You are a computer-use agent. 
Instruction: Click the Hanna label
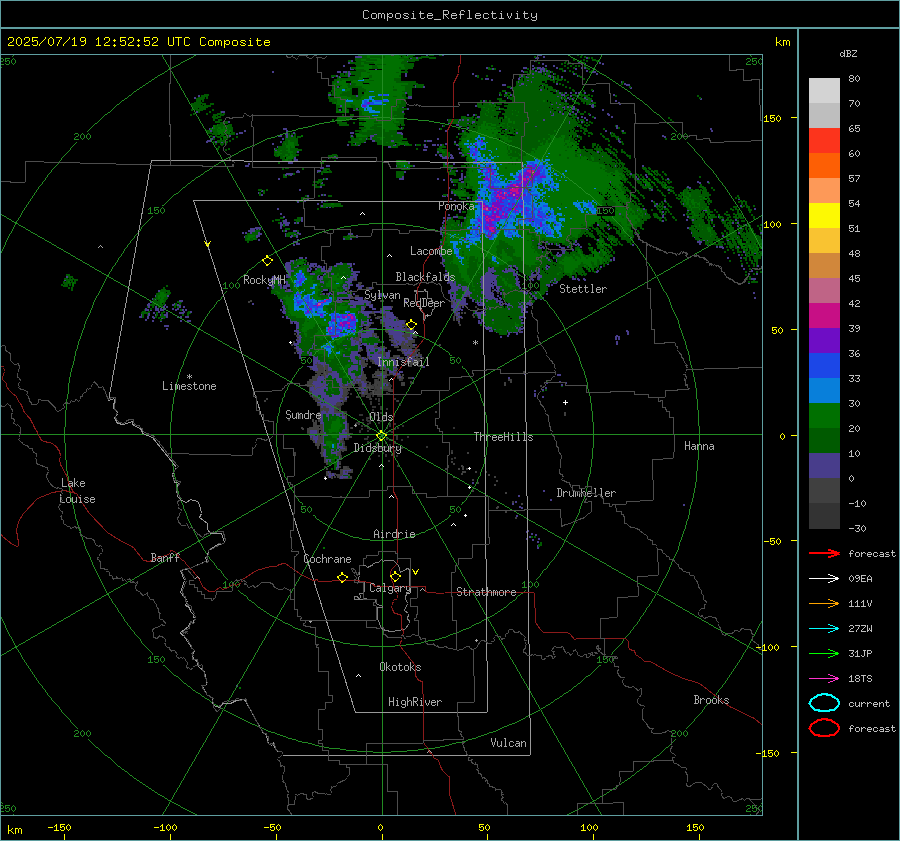[699, 446]
